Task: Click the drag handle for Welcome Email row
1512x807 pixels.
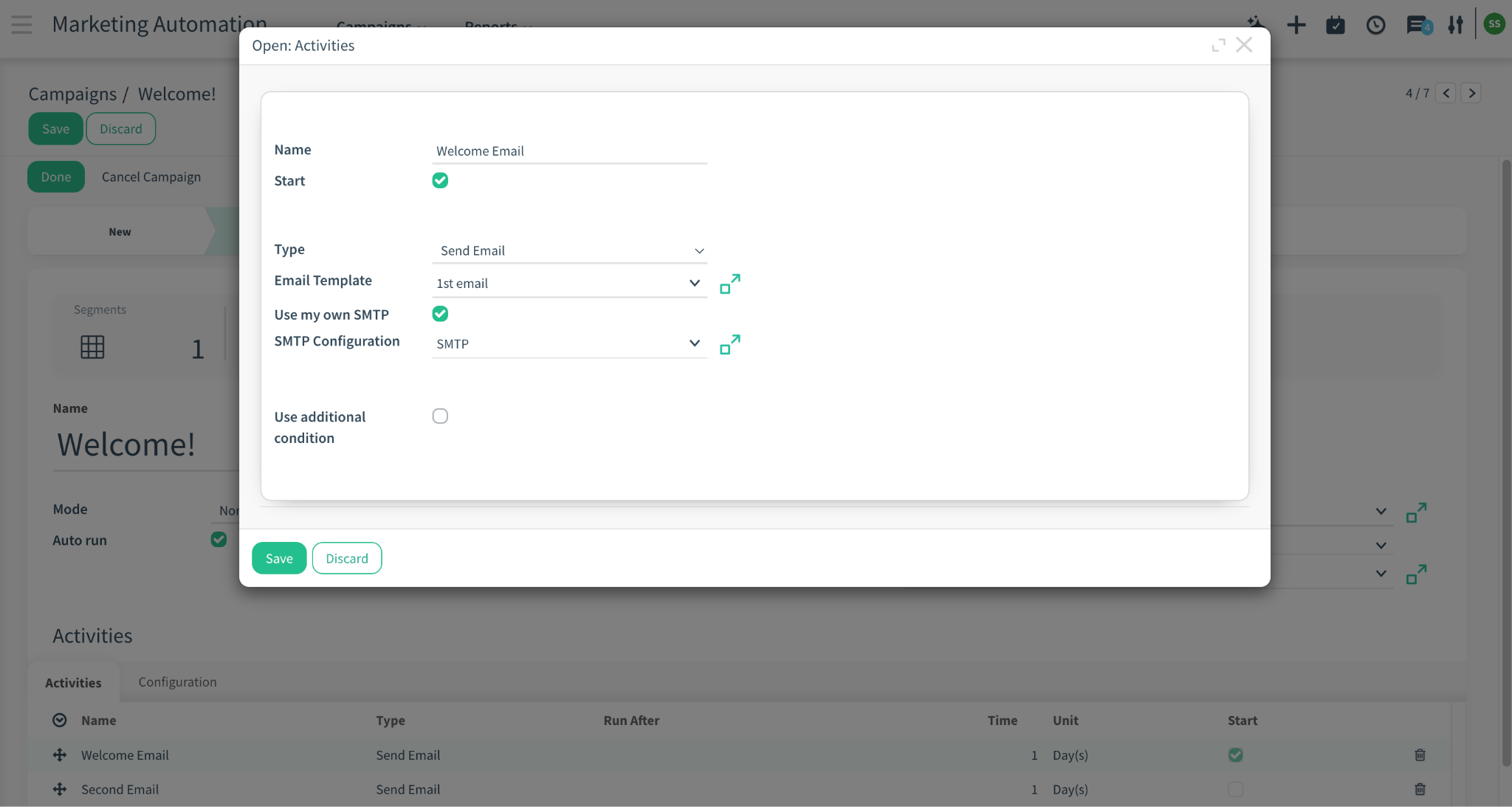Action: click(60, 755)
